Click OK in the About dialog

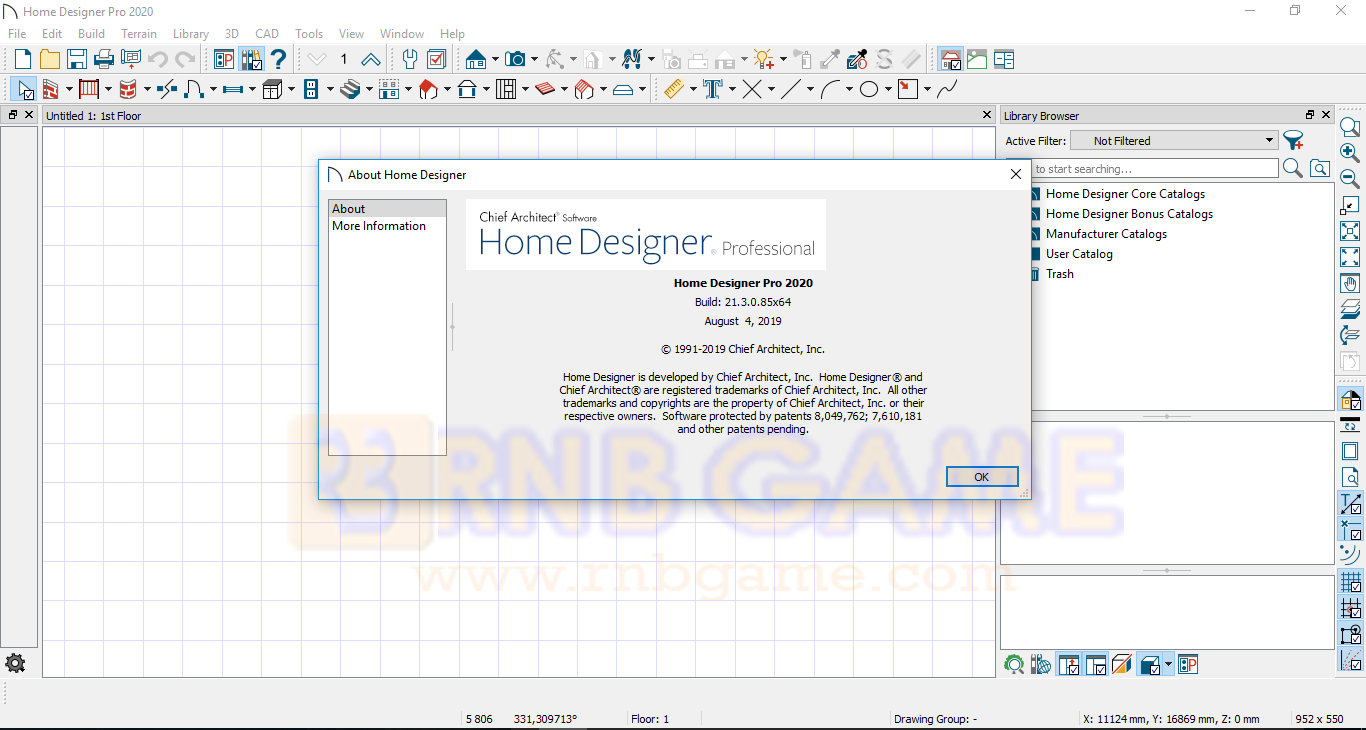click(982, 477)
